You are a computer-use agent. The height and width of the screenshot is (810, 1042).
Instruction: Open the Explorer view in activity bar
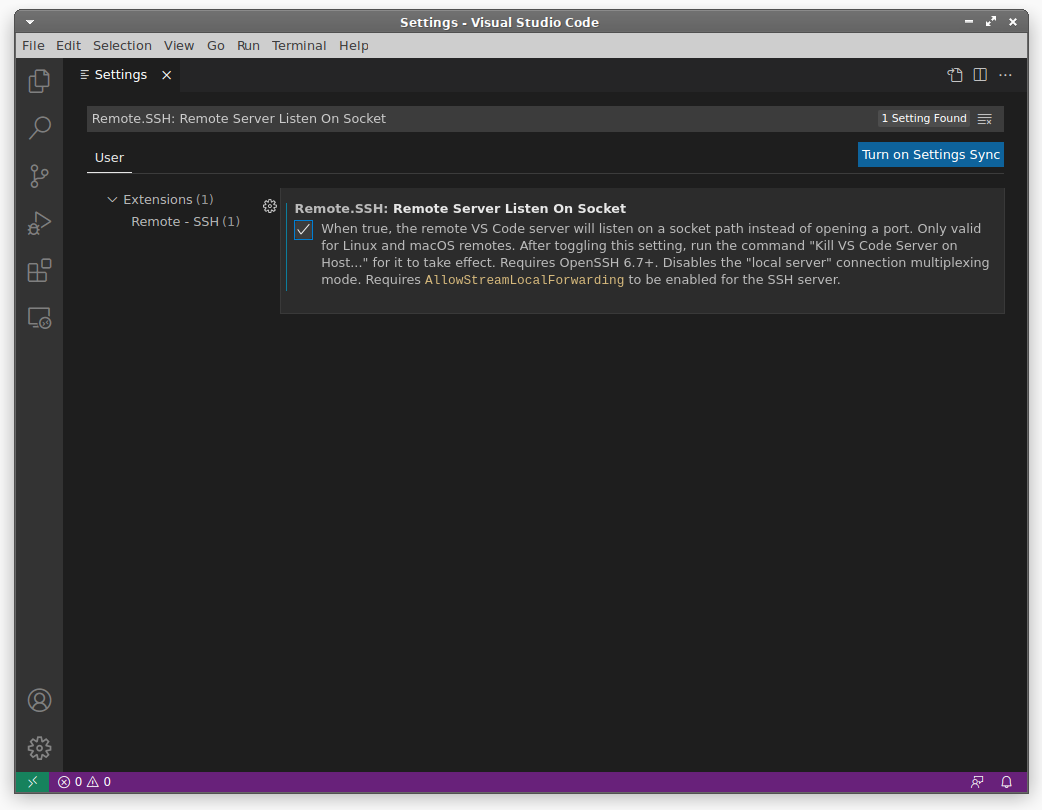click(39, 81)
